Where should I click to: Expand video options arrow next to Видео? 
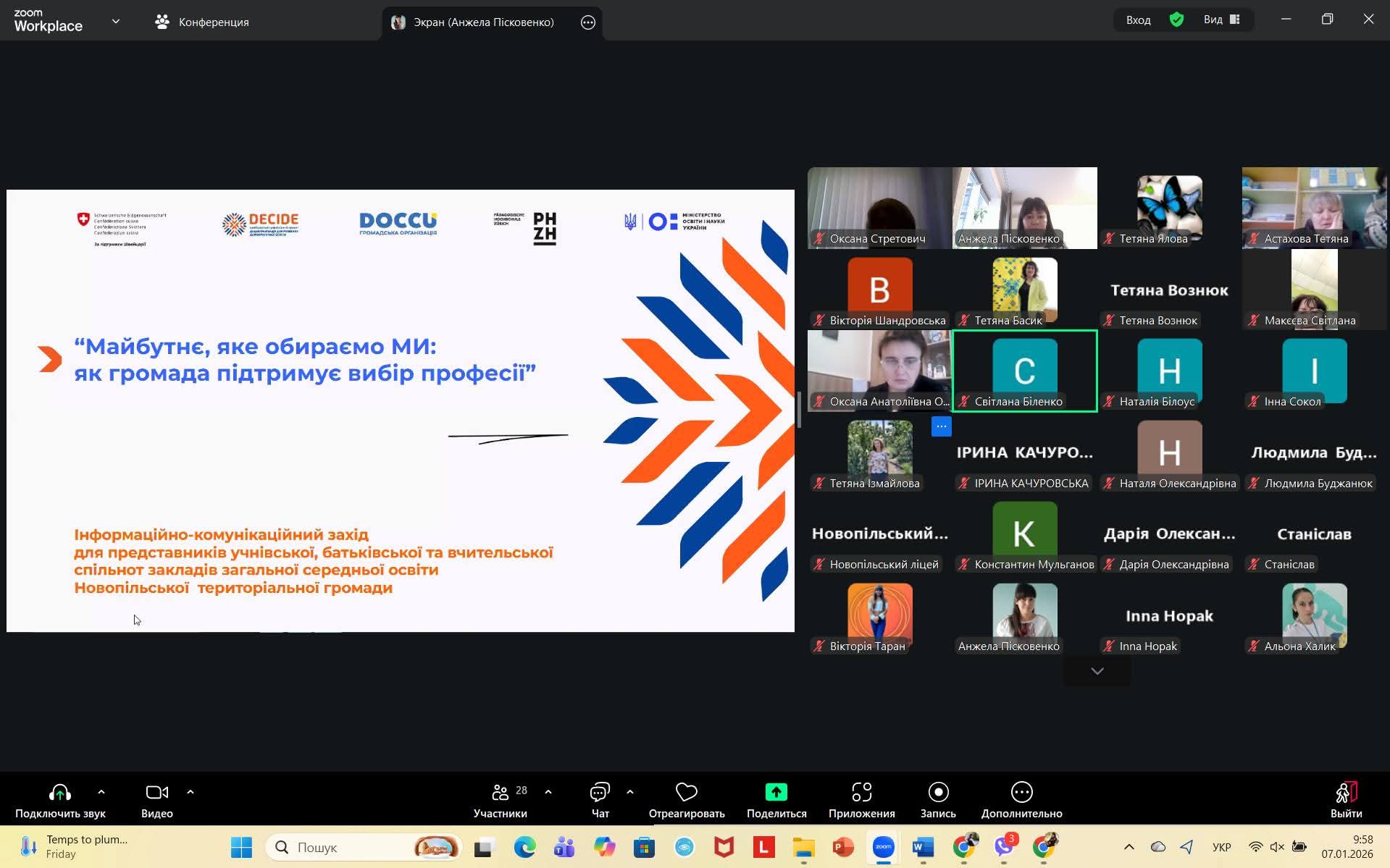191,792
